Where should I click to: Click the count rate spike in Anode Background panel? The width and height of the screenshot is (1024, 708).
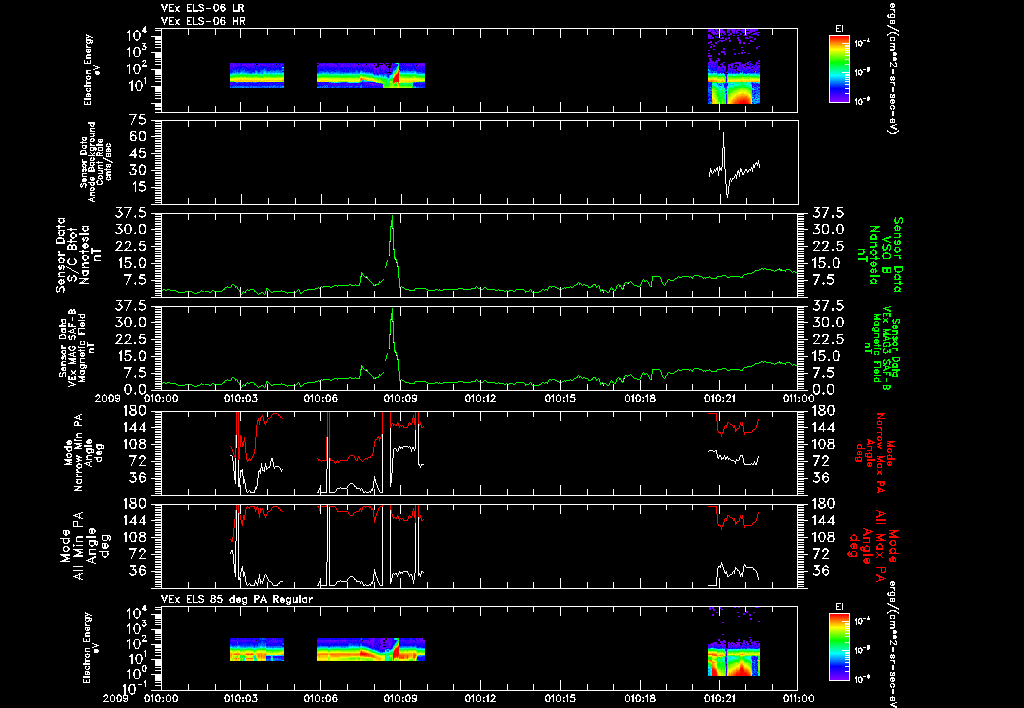(724, 137)
